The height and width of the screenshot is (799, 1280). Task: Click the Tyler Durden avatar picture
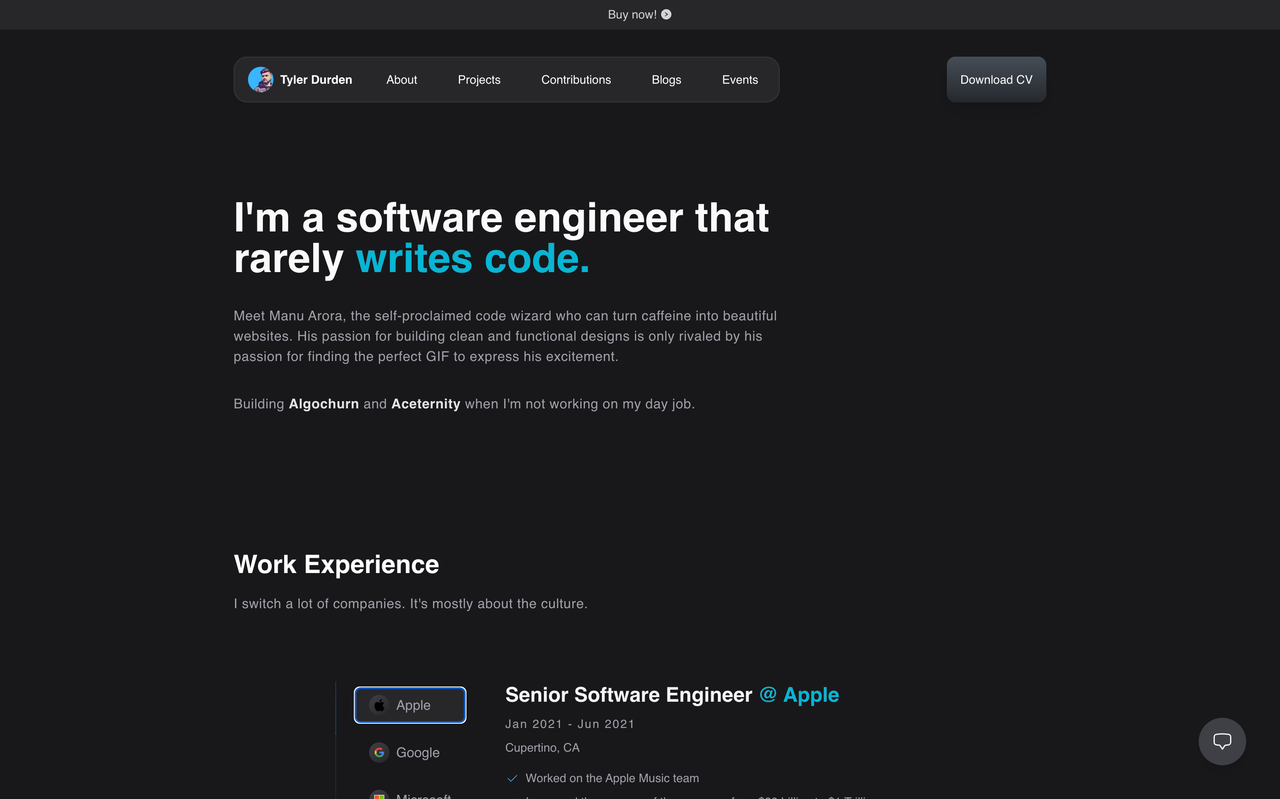(x=261, y=80)
